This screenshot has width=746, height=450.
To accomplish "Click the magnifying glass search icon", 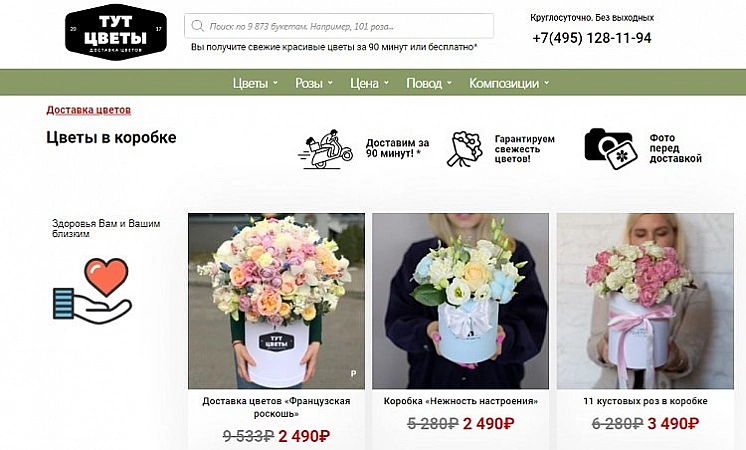I will pos(197,26).
